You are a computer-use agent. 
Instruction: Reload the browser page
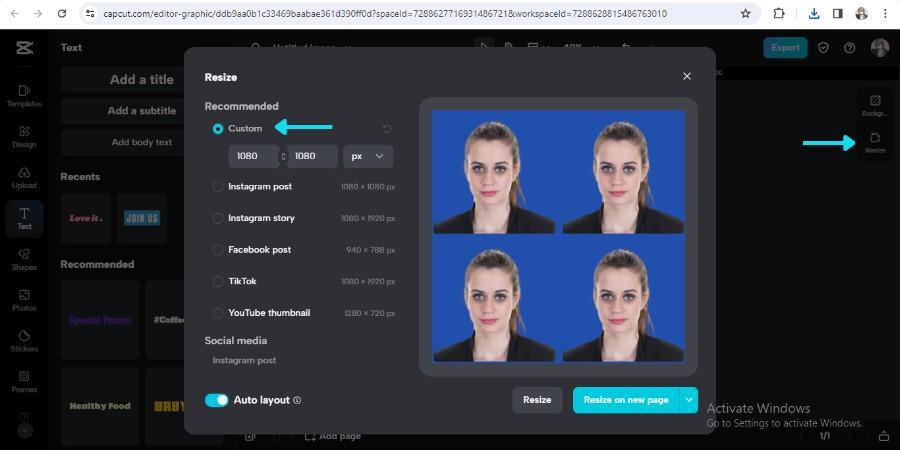[62, 14]
